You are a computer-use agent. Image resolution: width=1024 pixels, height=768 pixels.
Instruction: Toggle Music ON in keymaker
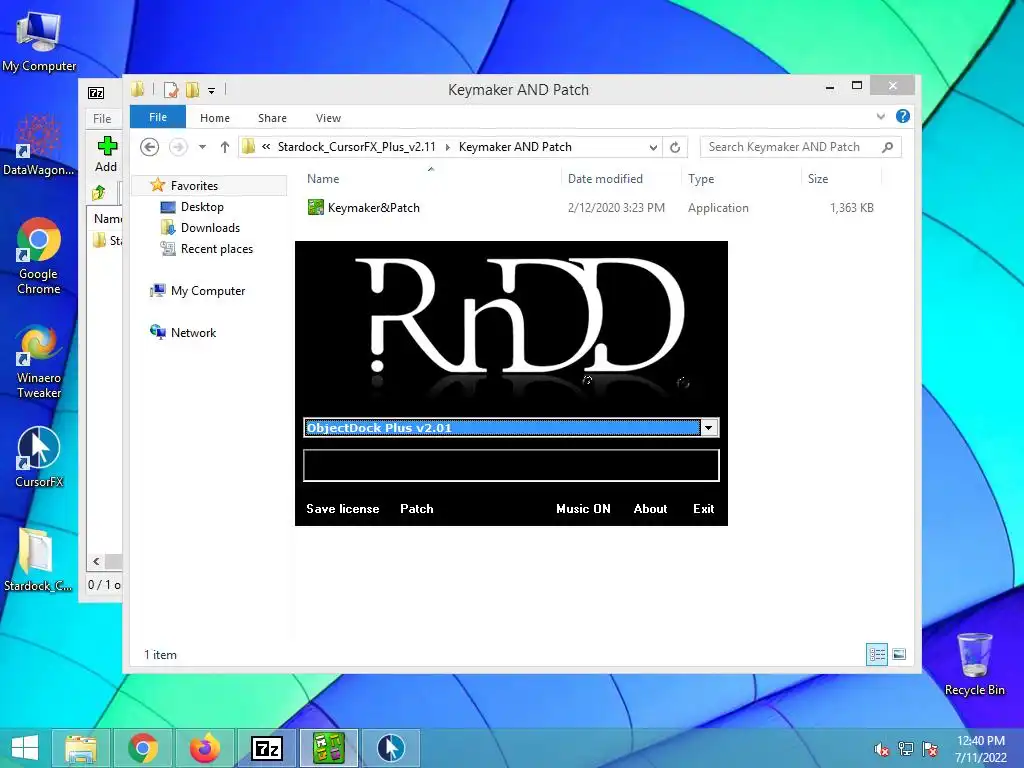point(583,509)
